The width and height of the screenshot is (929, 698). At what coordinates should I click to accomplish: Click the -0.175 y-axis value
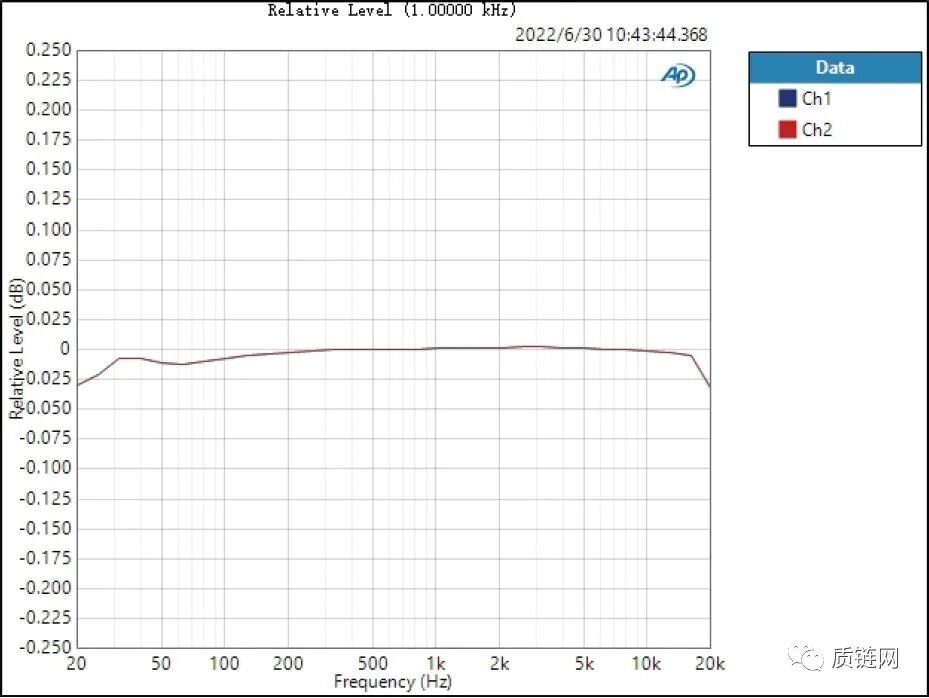[45, 558]
